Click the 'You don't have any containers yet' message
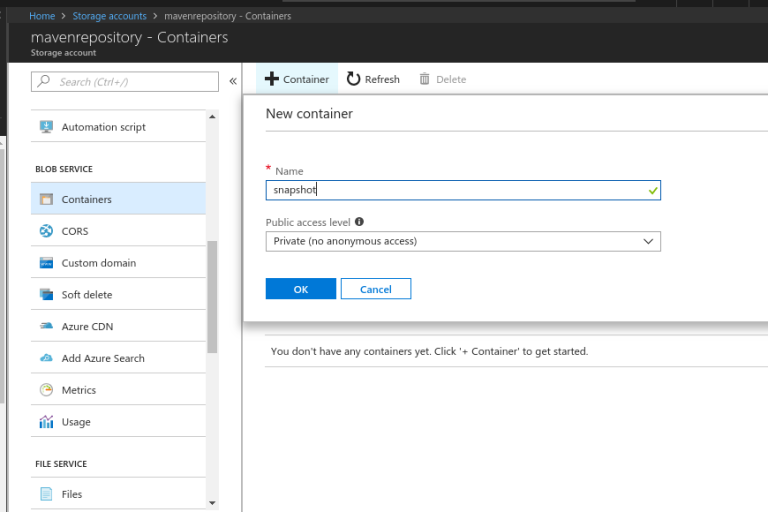This screenshot has width=768, height=512. click(x=430, y=351)
